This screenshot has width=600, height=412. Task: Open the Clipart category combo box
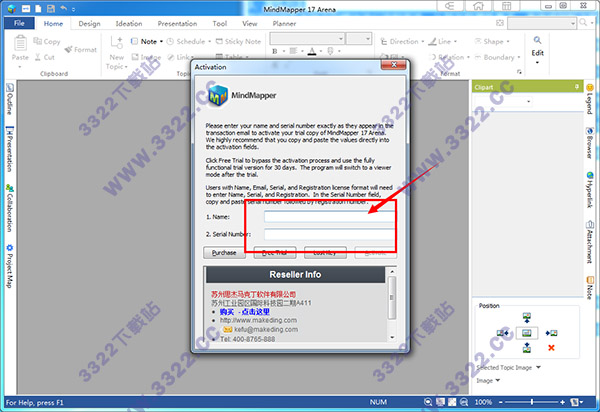pos(503,101)
